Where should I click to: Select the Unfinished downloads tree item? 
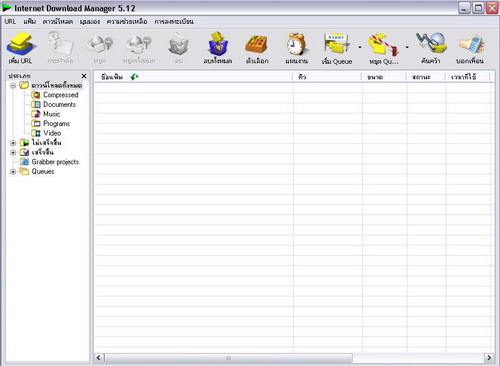click(x=46, y=143)
